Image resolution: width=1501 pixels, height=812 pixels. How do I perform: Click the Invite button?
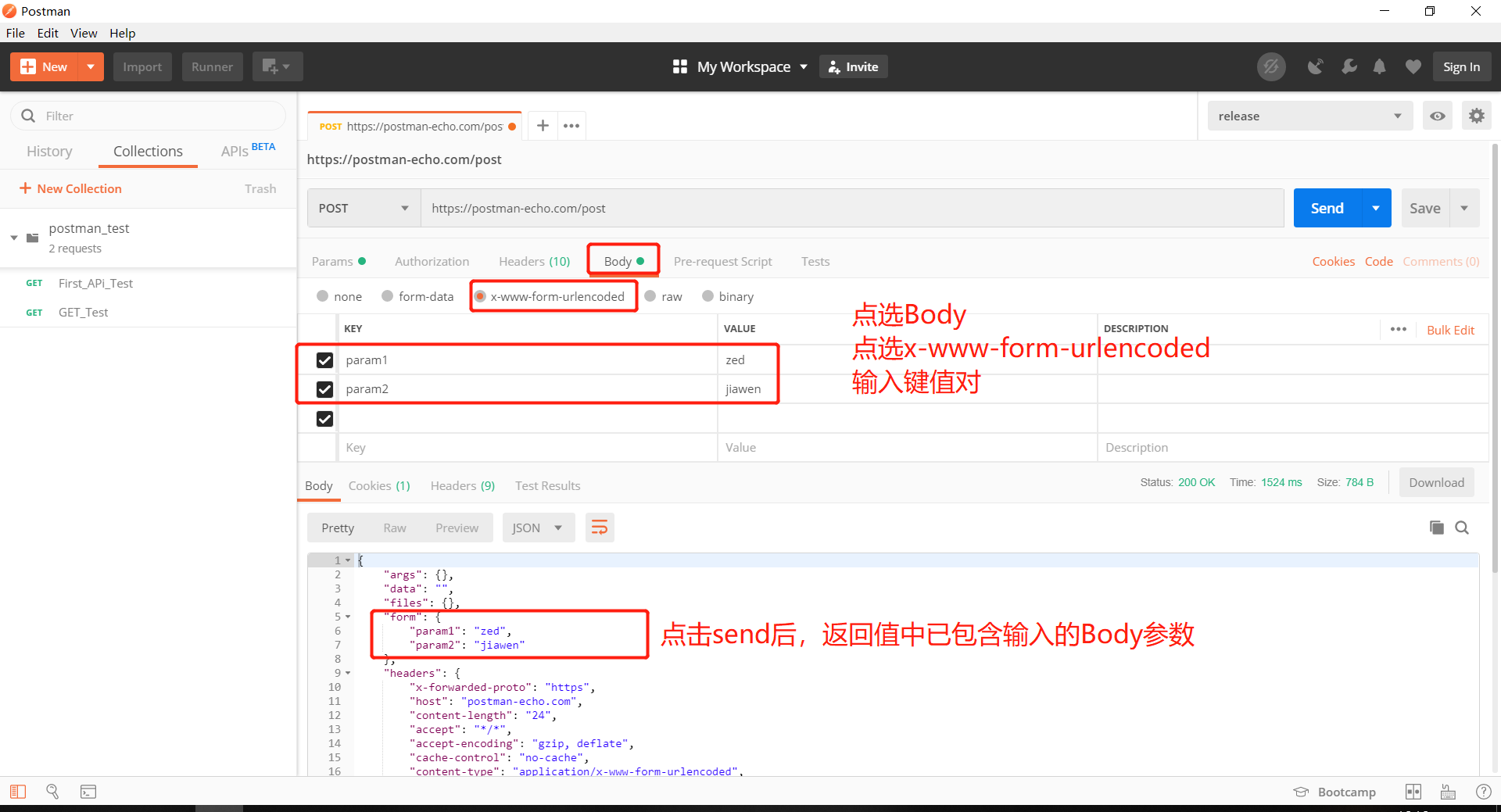pos(853,66)
